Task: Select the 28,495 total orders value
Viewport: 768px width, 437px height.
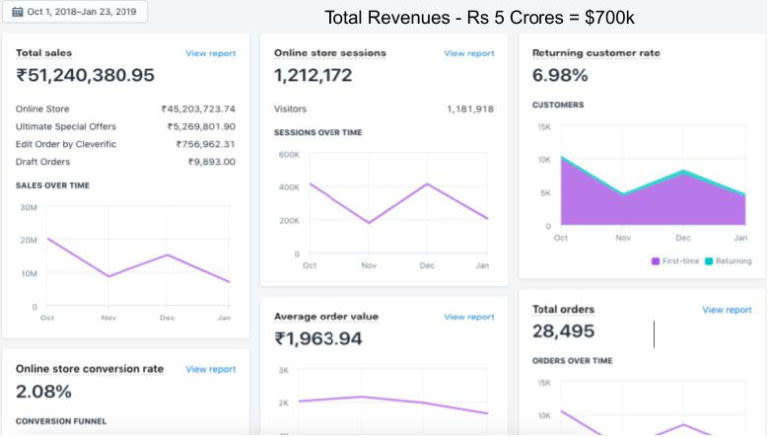Action: pyautogui.click(x=563, y=332)
